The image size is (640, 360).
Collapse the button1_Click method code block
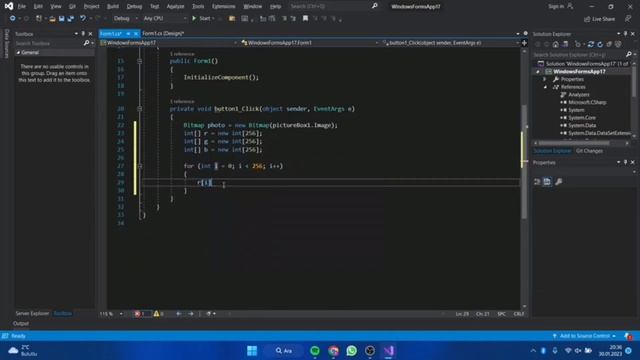tap(140, 109)
